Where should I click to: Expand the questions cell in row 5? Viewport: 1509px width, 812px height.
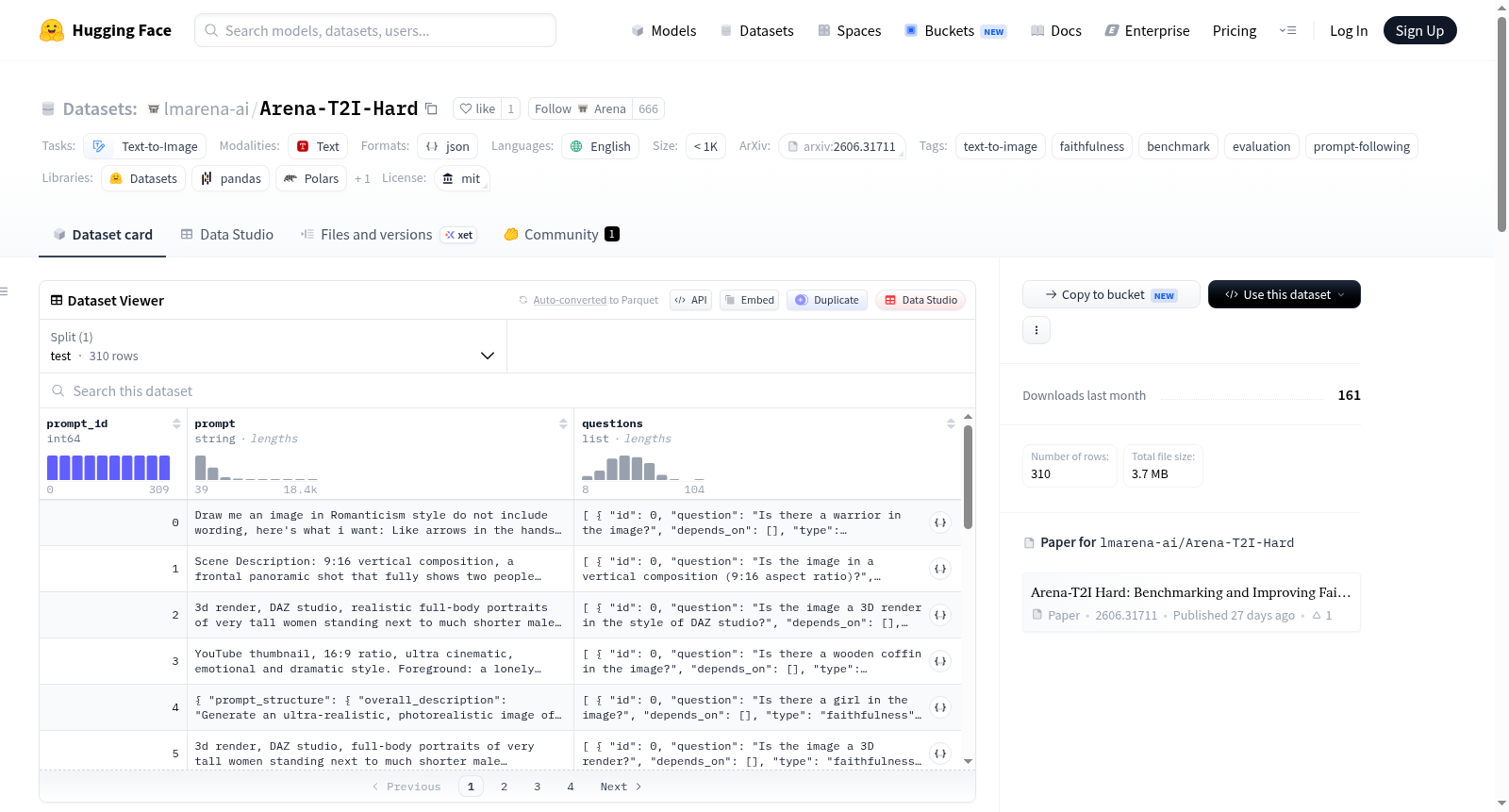(x=940, y=754)
